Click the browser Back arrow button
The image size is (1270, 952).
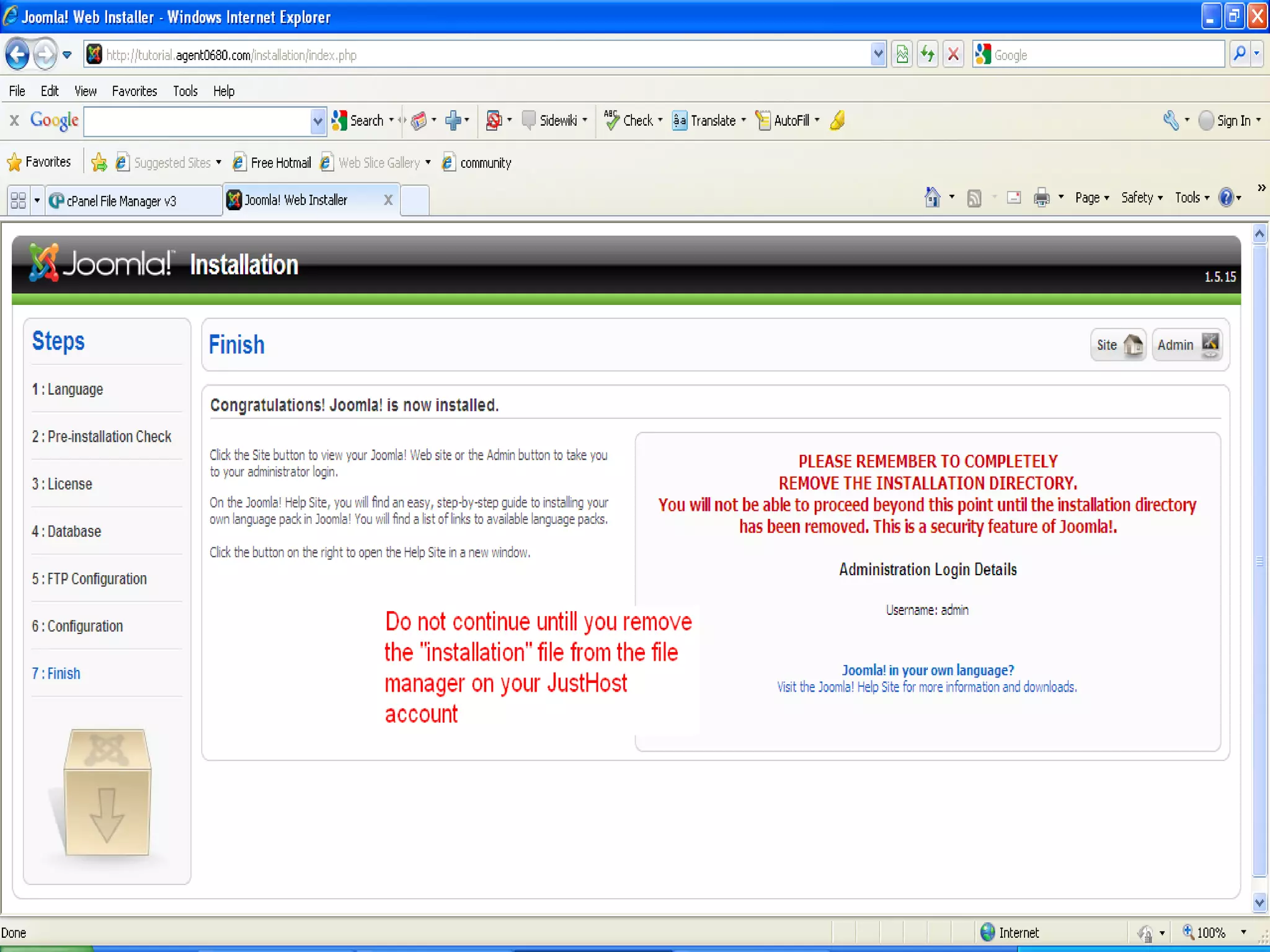(x=17, y=55)
